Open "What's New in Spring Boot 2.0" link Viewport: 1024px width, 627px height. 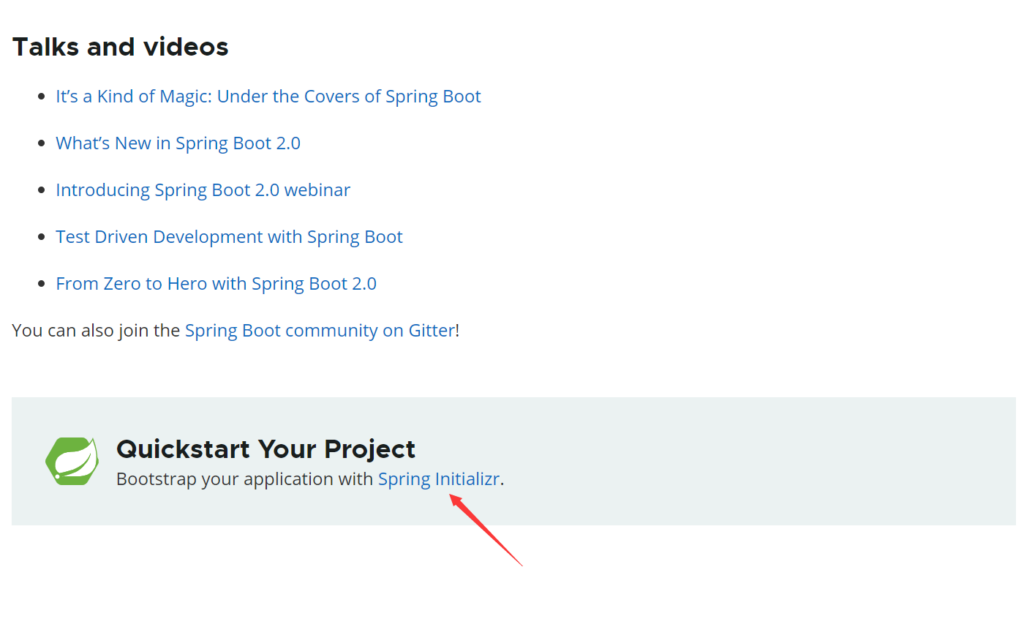(178, 143)
